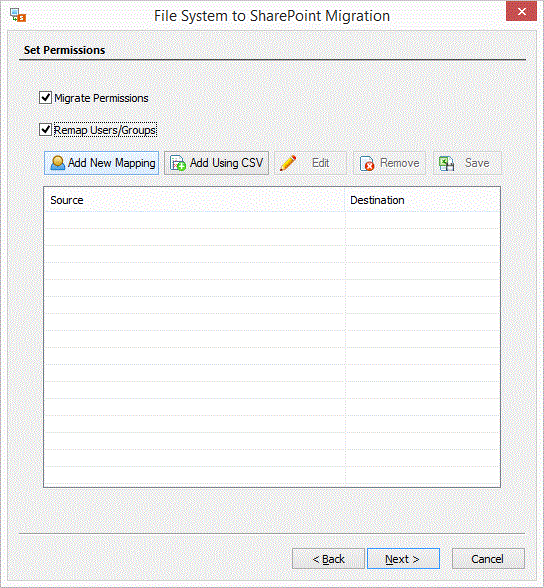
Task: Click the Edit label
Action: point(321,163)
